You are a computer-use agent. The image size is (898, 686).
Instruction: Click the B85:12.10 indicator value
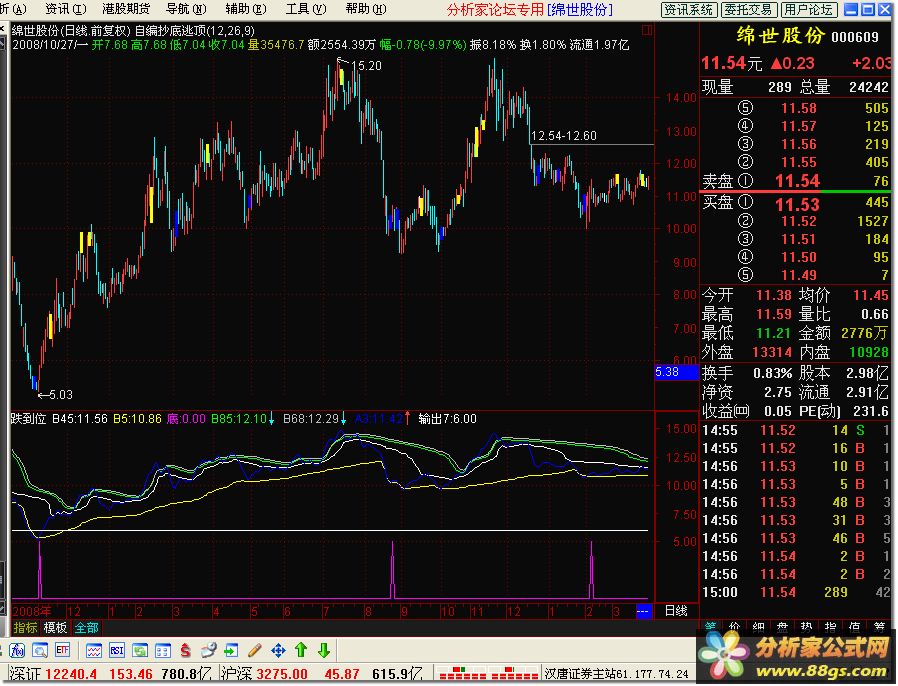point(239,419)
